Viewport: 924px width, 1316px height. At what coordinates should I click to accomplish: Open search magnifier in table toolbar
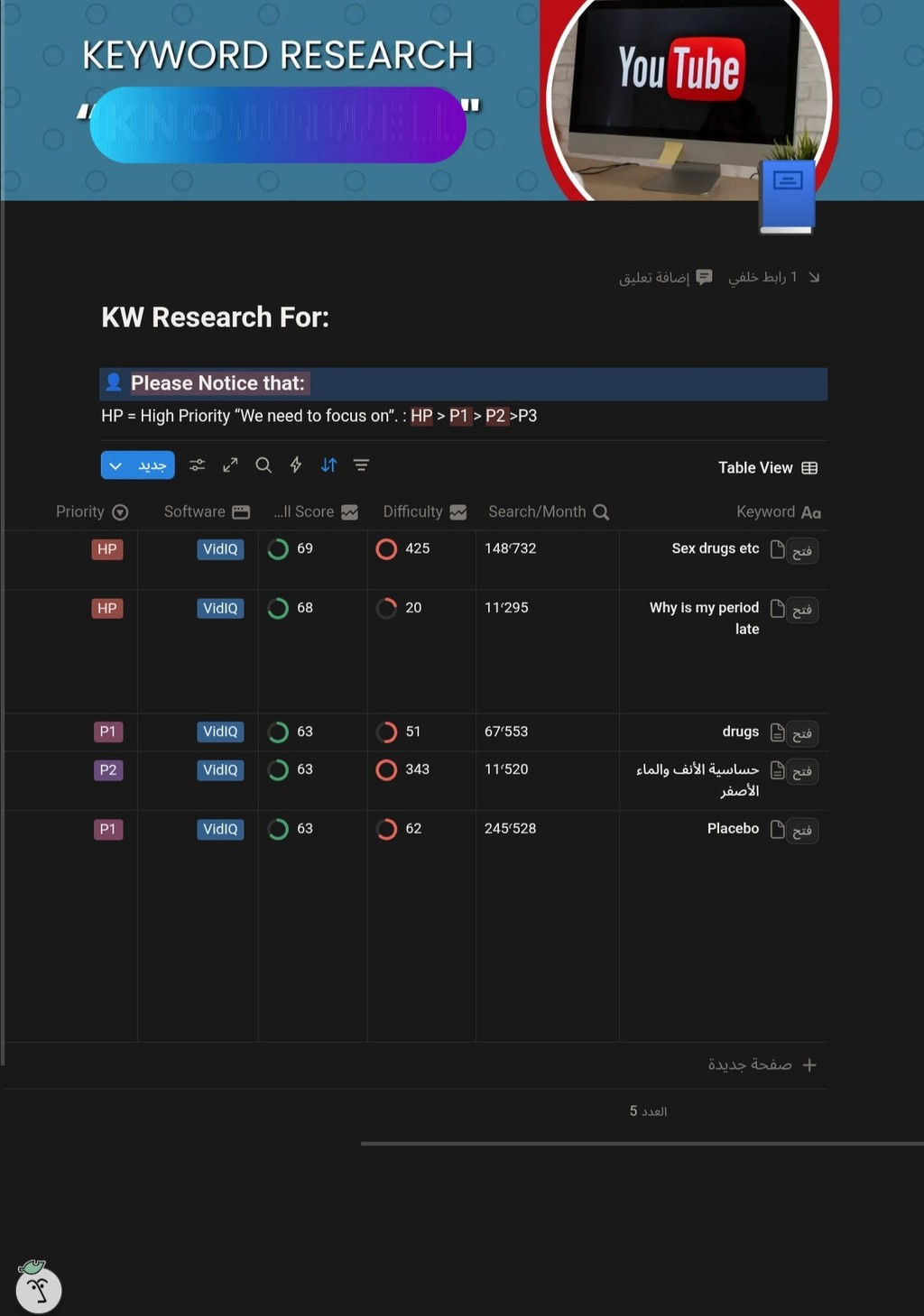(263, 465)
